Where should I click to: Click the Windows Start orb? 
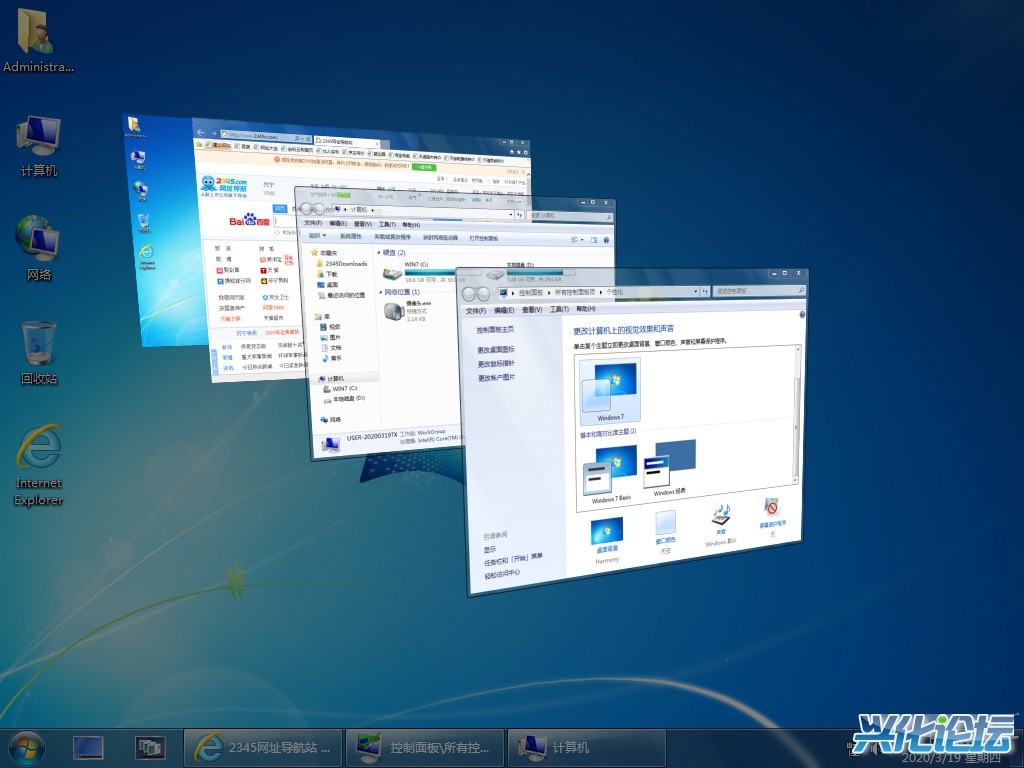(26, 747)
